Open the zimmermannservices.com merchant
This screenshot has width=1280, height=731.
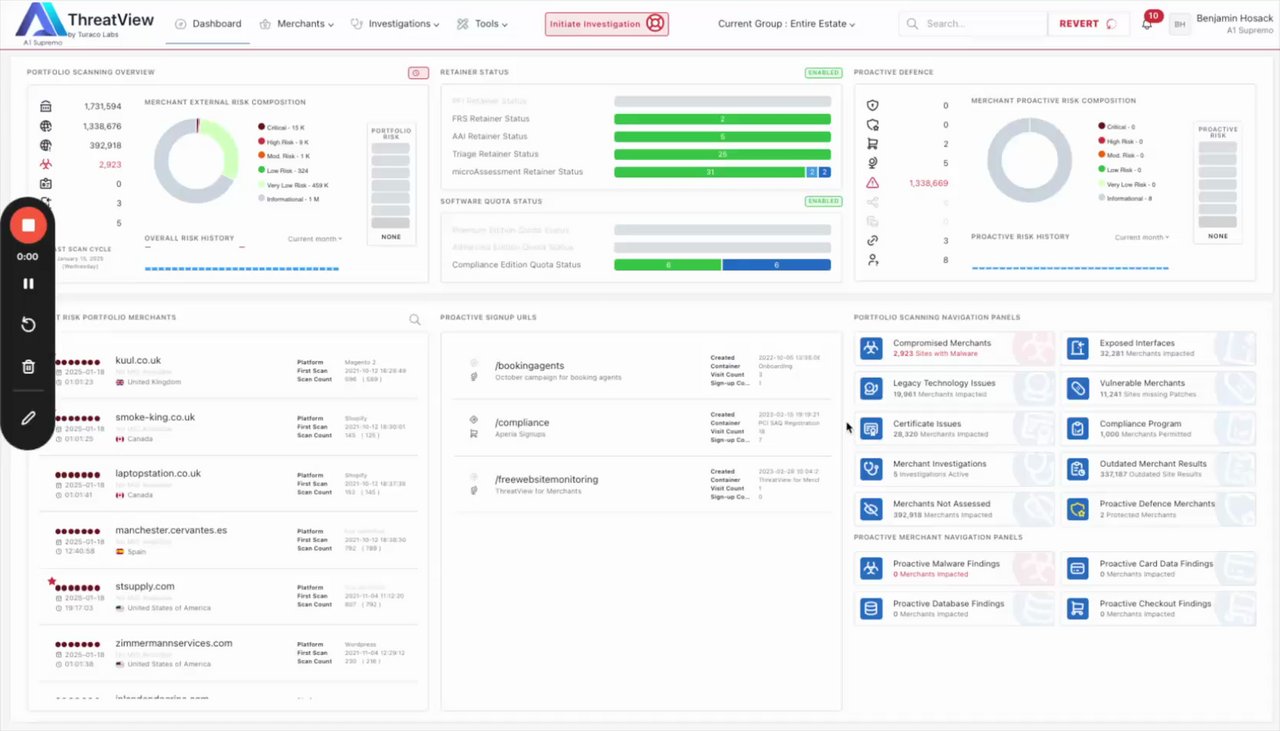tap(174, 643)
